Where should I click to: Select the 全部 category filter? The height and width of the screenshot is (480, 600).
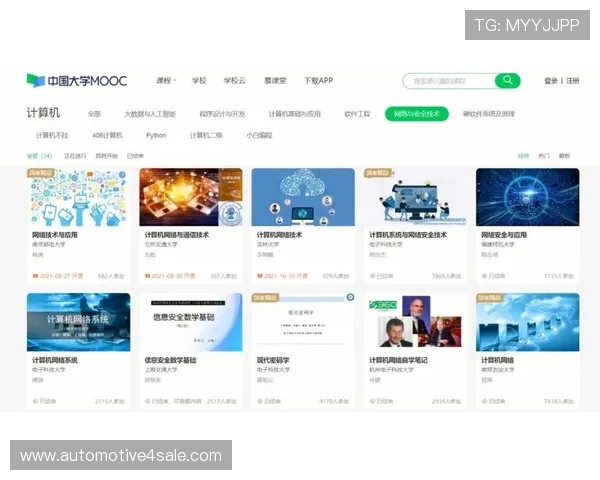pyautogui.click(x=94, y=114)
